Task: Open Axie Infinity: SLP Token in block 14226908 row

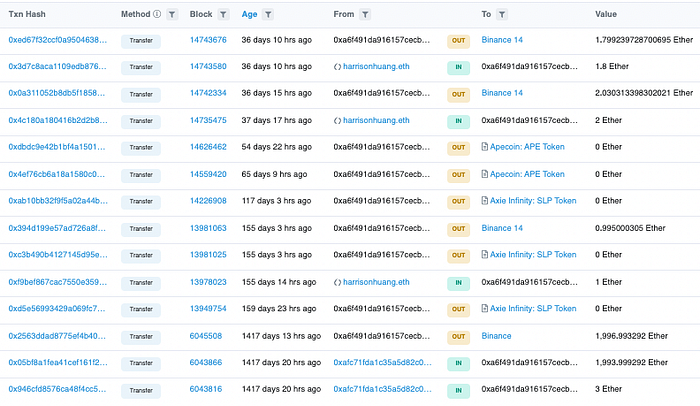Action: point(533,201)
